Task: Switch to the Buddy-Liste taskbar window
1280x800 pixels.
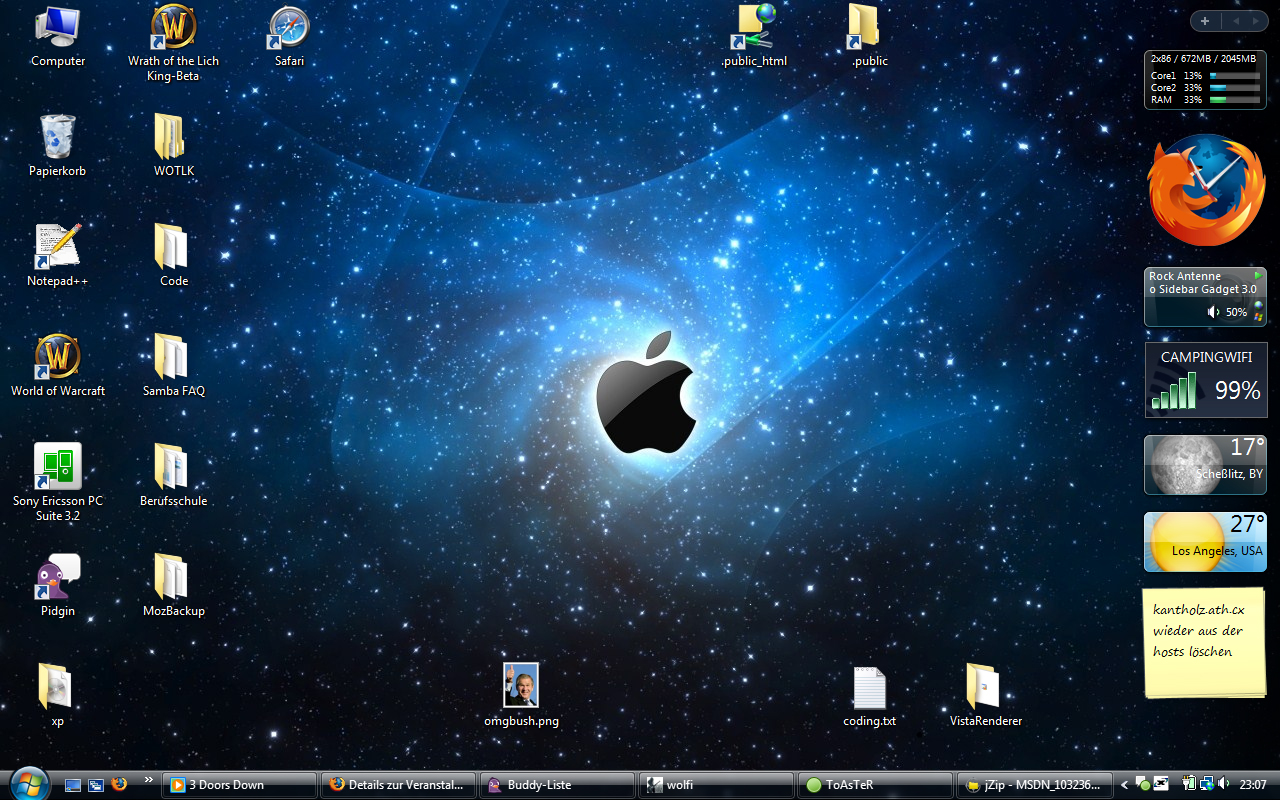Action: point(557,785)
